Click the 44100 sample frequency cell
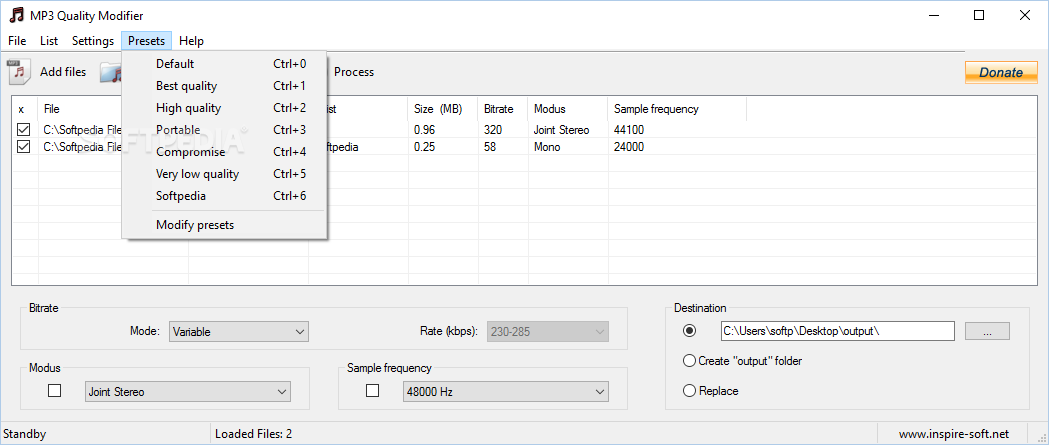 coord(629,130)
